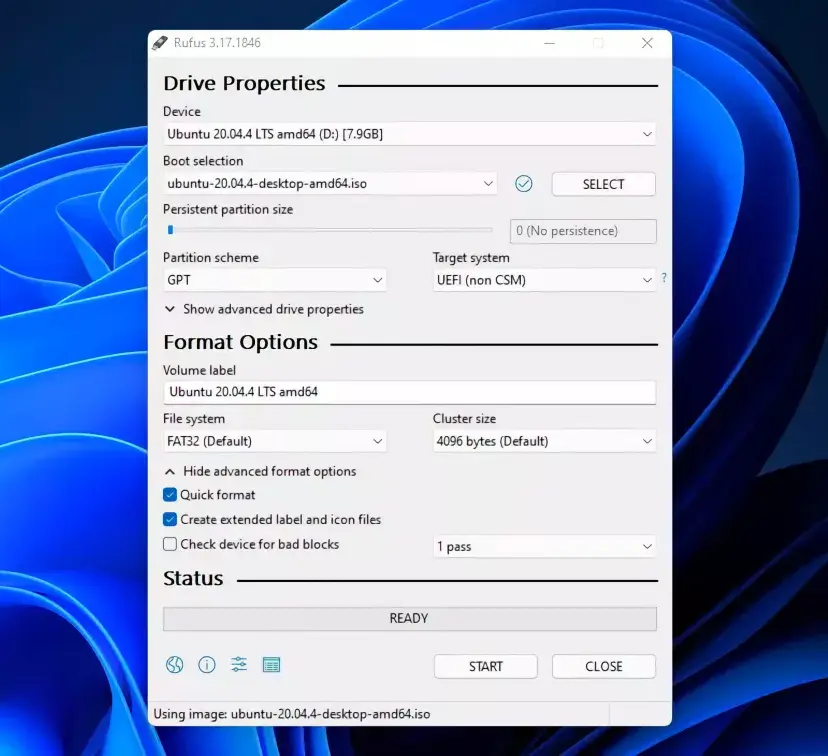Open the About information icon
The image size is (828, 756).
coord(206,665)
